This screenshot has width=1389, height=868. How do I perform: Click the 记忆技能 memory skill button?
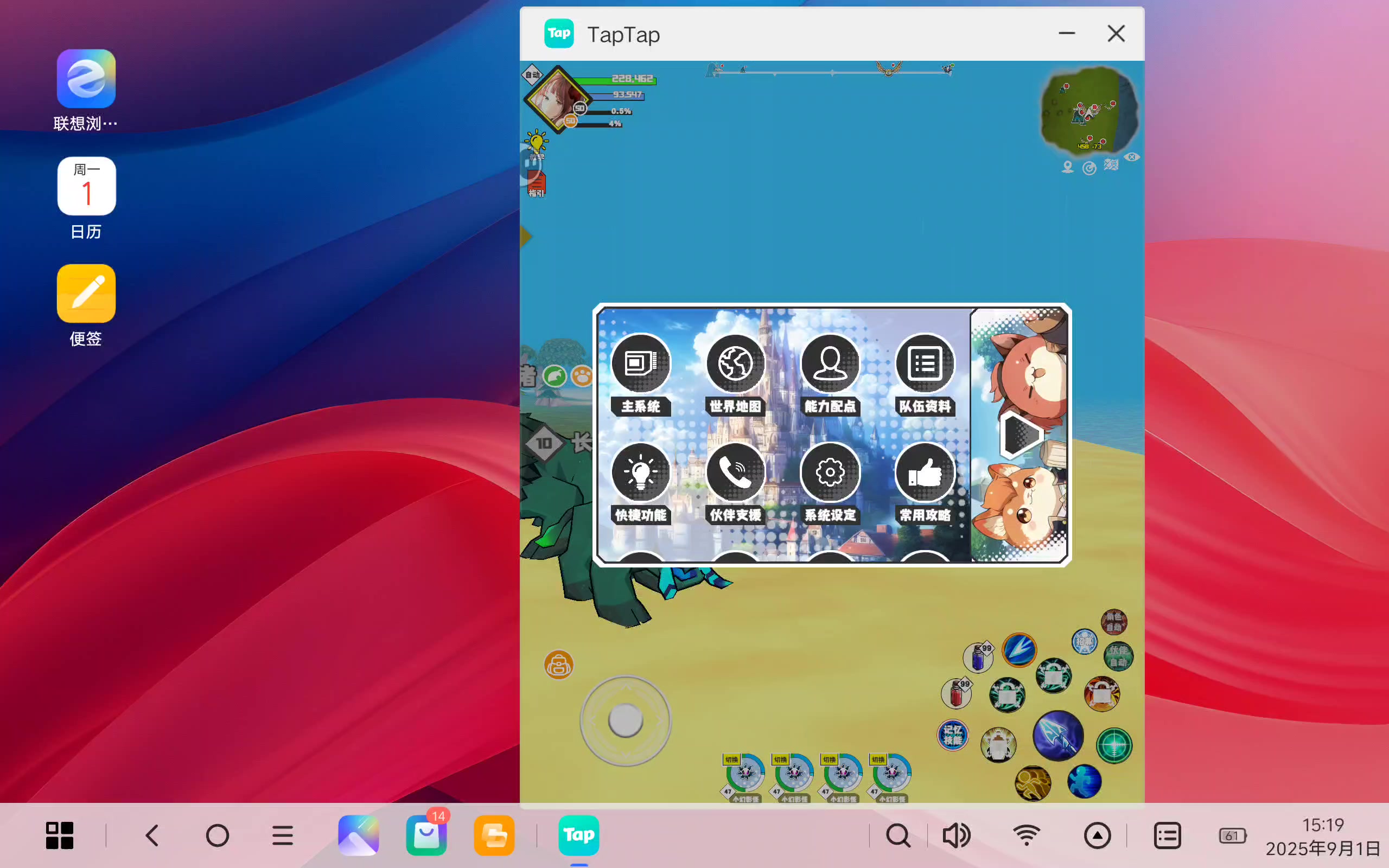pyautogui.click(x=953, y=736)
